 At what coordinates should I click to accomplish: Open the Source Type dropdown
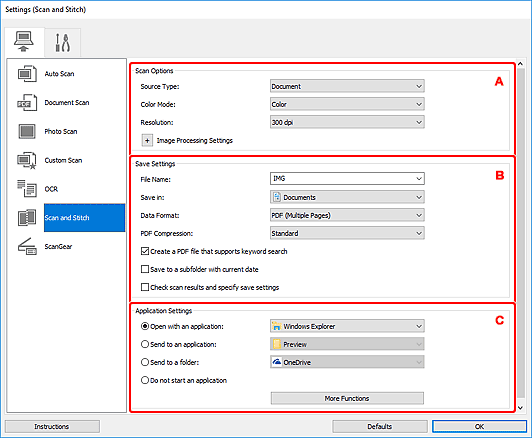coord(347,86)
